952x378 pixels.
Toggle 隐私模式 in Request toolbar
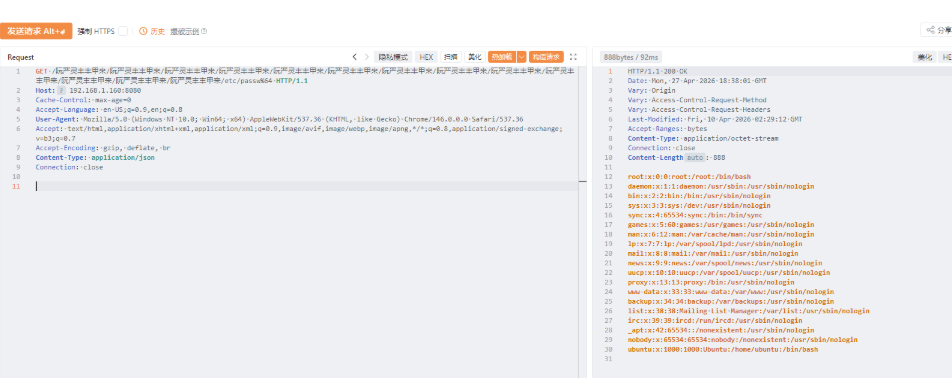(393, 57)
